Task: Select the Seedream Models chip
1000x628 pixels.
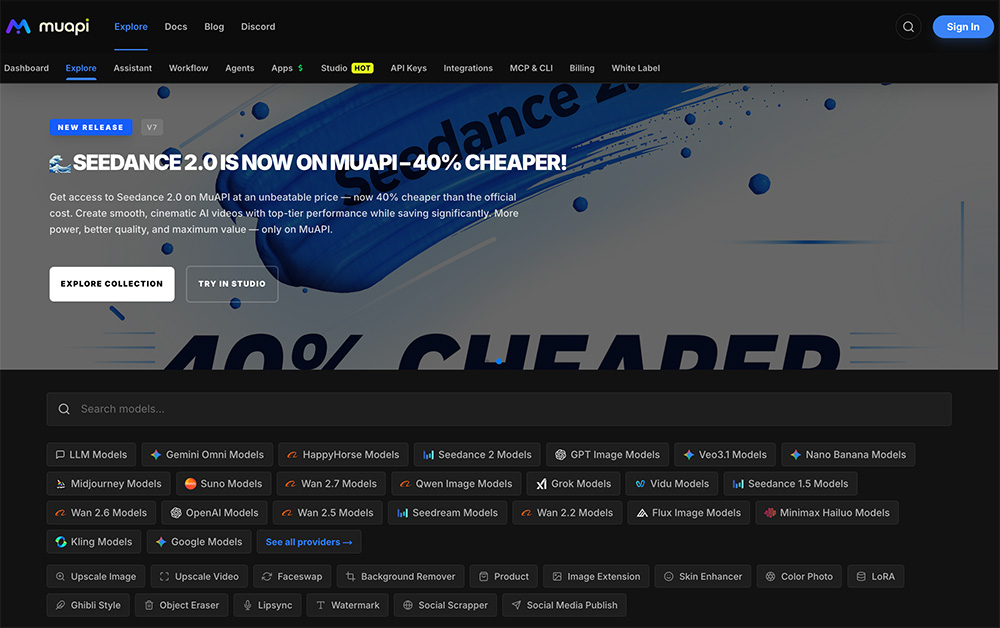Action: point(448,513)
